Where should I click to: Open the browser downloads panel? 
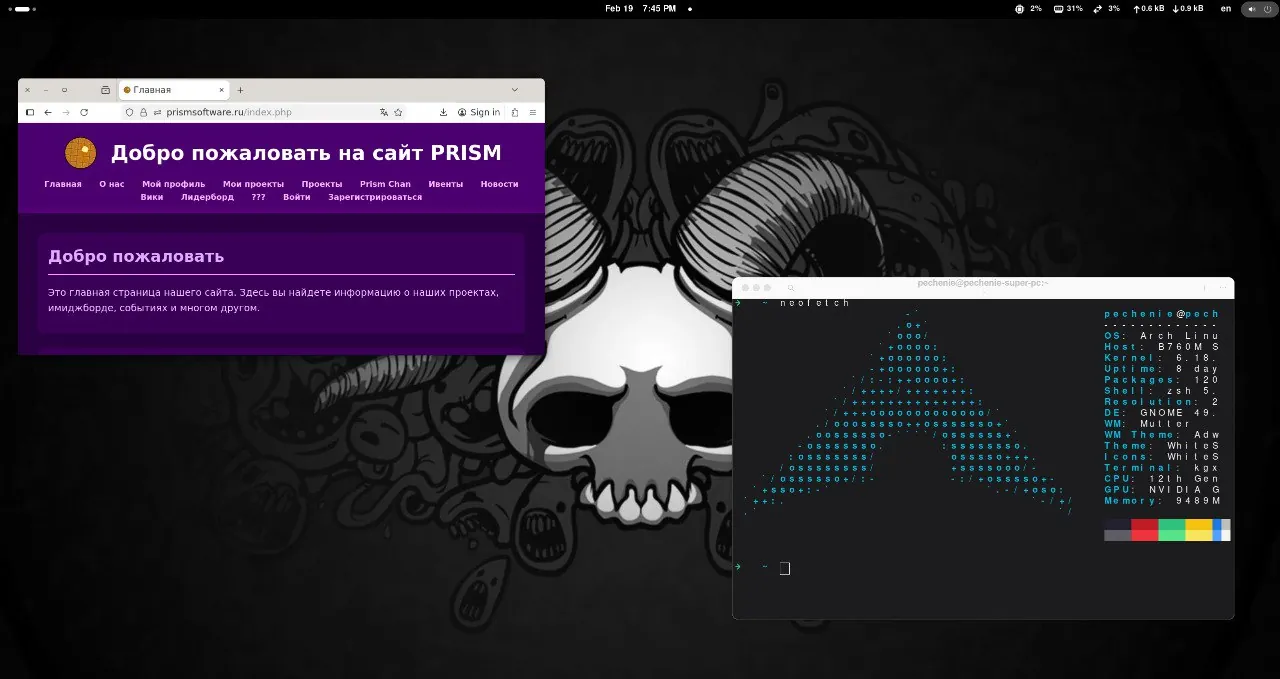[x=443, y=113]
